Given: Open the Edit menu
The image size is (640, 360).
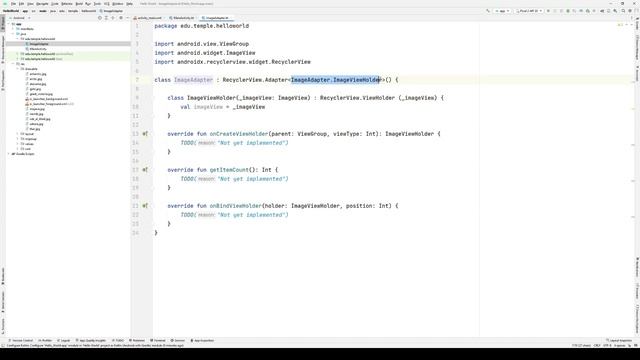Looking at the screenshot, I should click(x=21, y=4).
